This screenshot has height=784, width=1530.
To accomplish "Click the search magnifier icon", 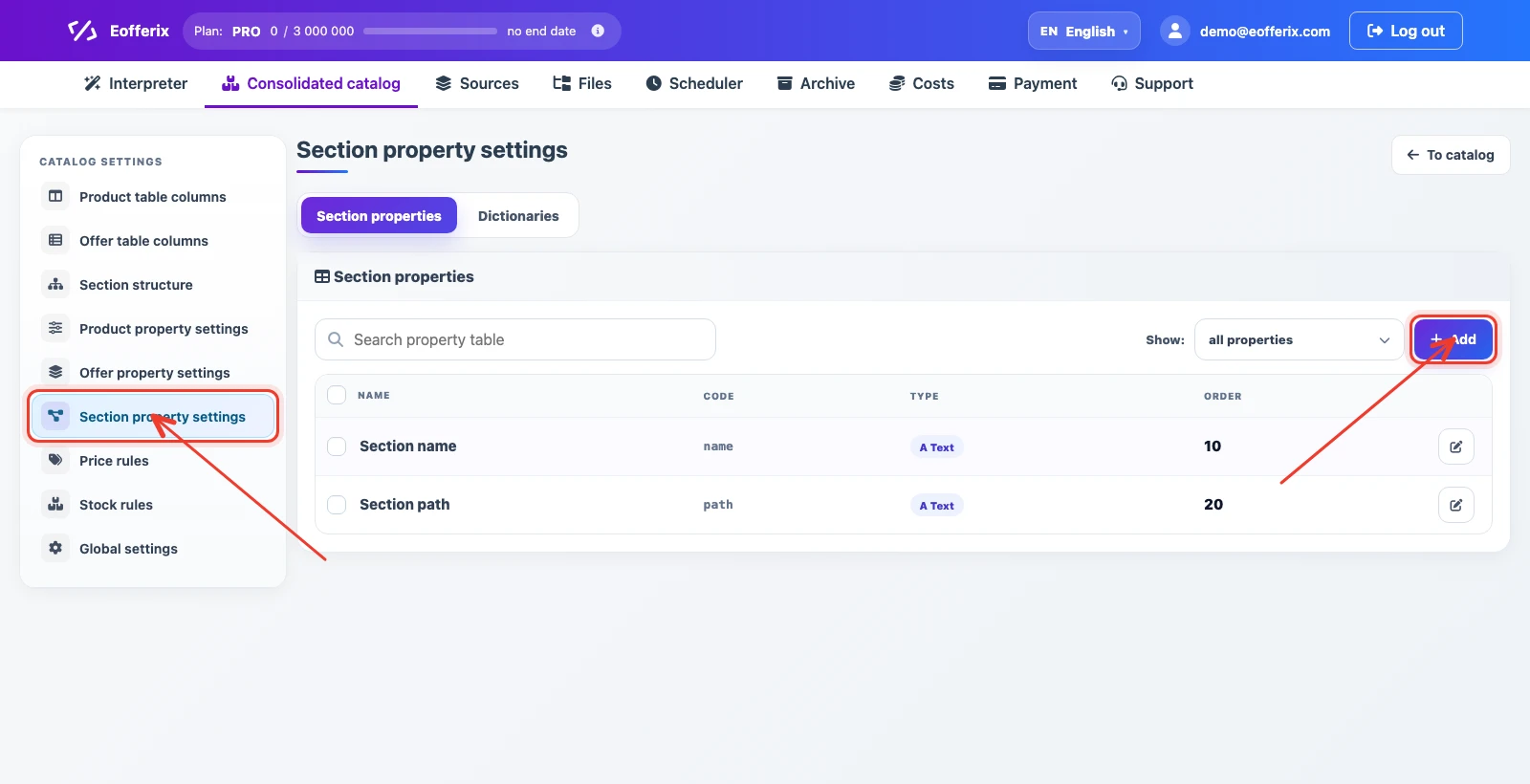I will point(336,339).
